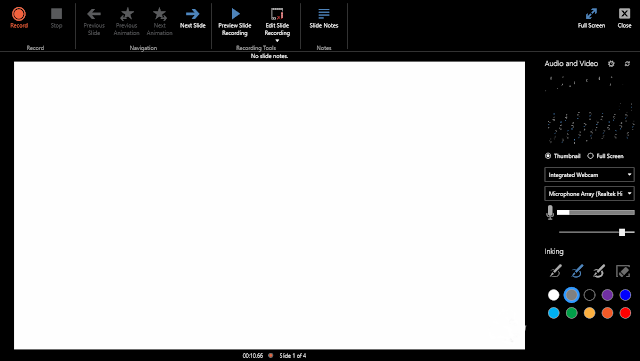Click the volume slider handle
The height and width of the screenshot is (361, 640).
[622, 232]
